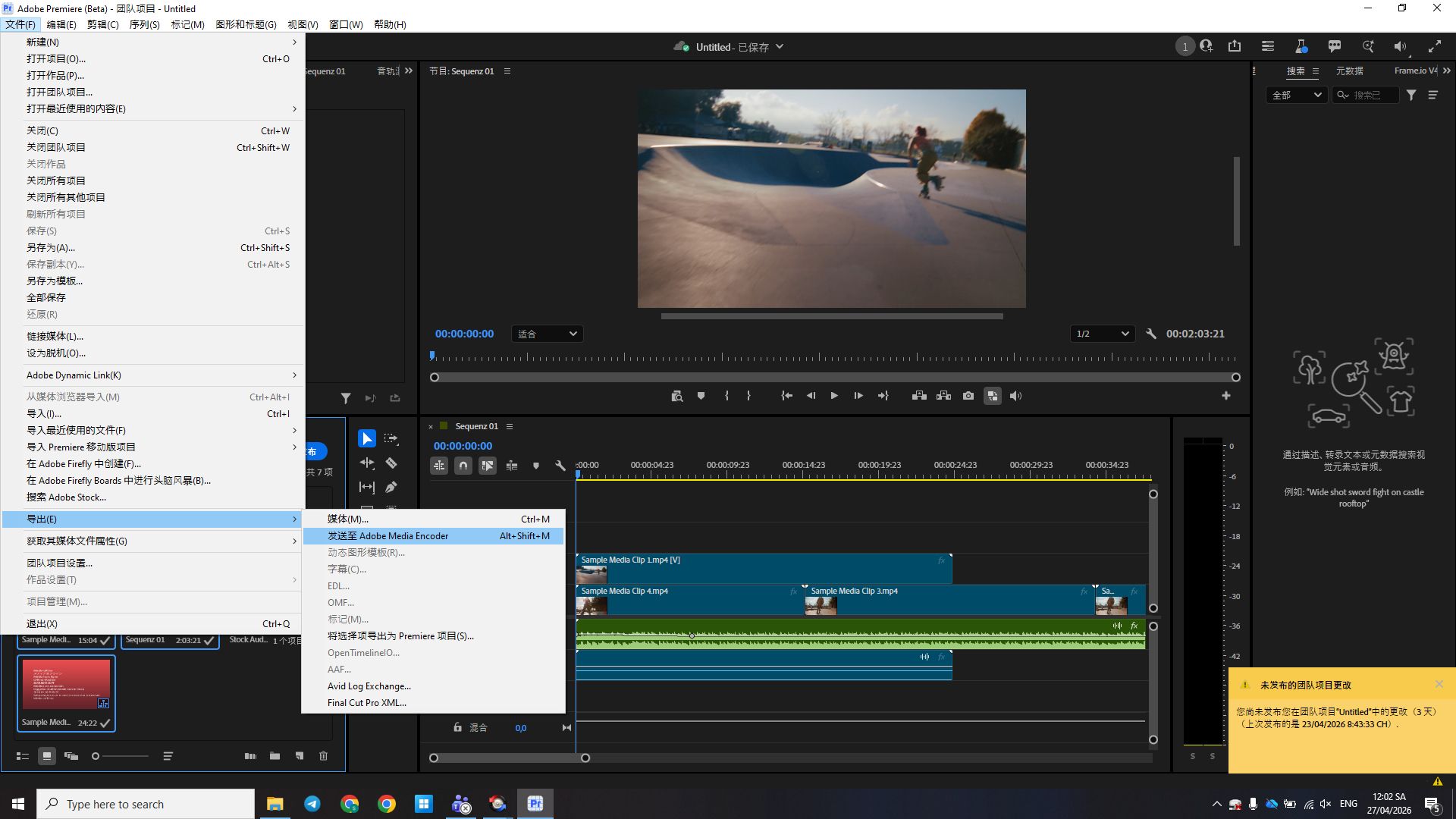This screenshot has width=1456, height=819.
Task: Select the Razor tool
Action: pyautogui.click(x=391, y=463)
